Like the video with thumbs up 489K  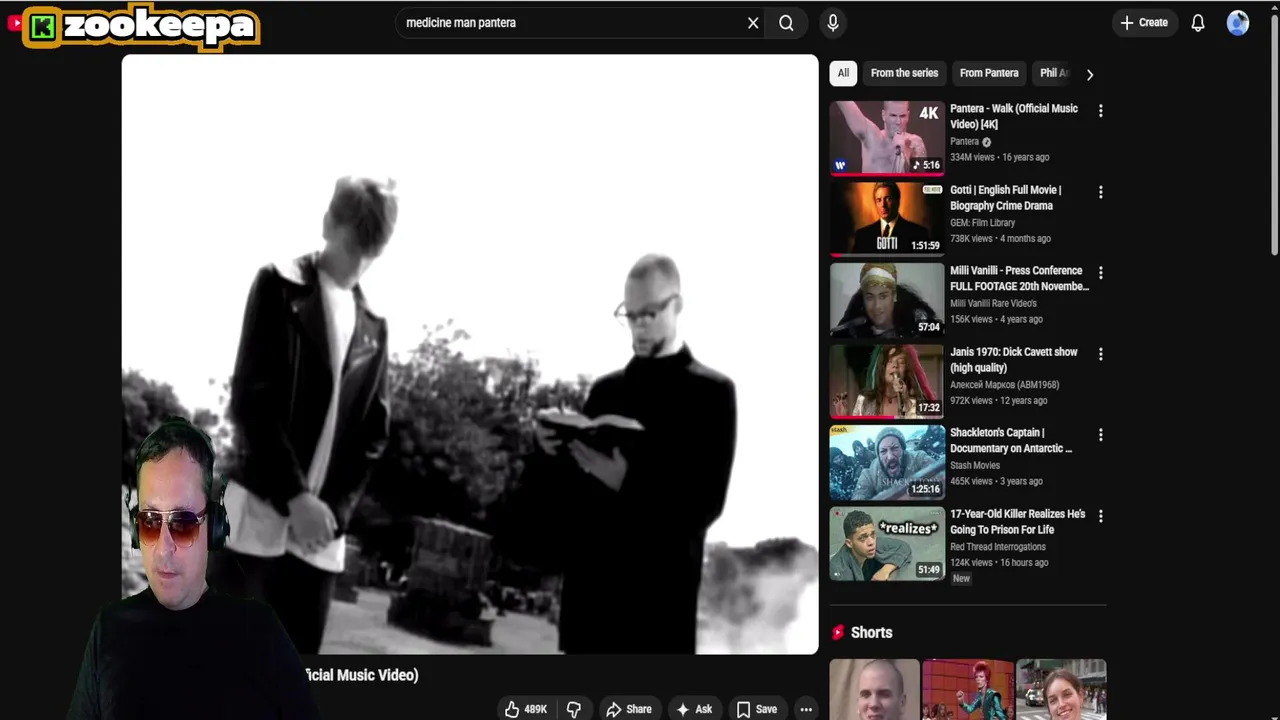[526, 709]
